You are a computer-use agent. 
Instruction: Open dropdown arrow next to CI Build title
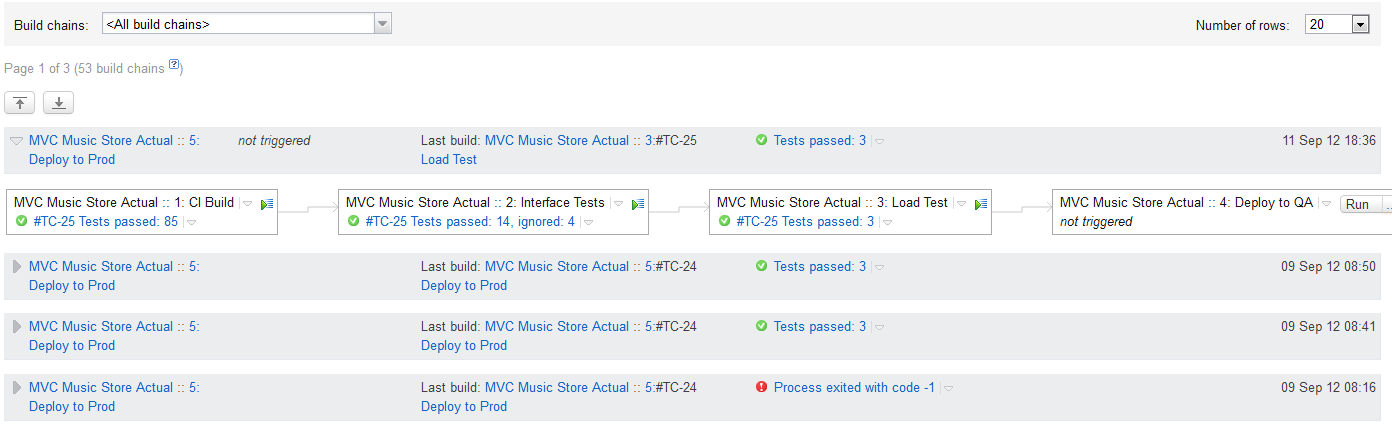247,203
